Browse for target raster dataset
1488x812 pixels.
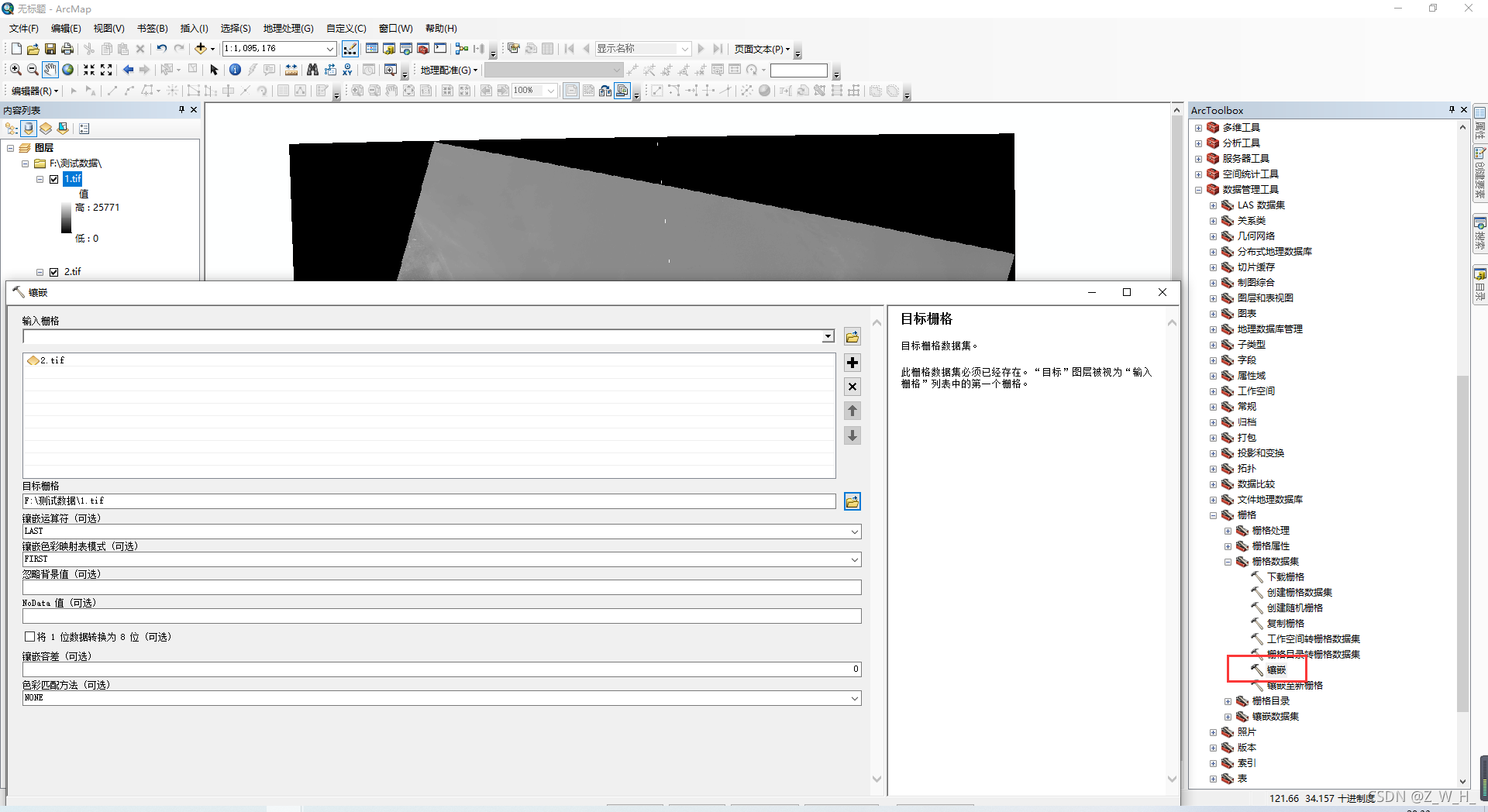[x=852, y=501]
